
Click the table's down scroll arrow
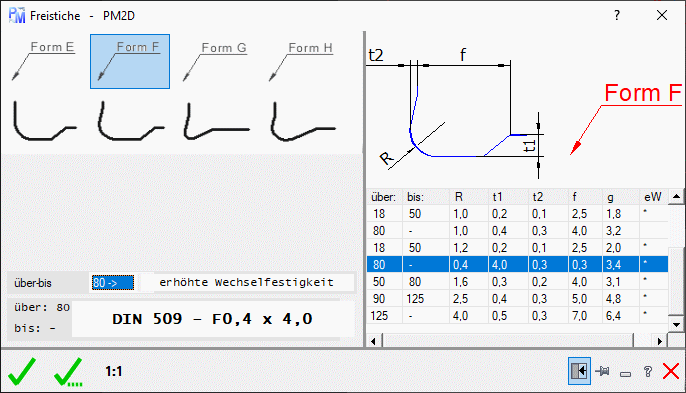676,324
